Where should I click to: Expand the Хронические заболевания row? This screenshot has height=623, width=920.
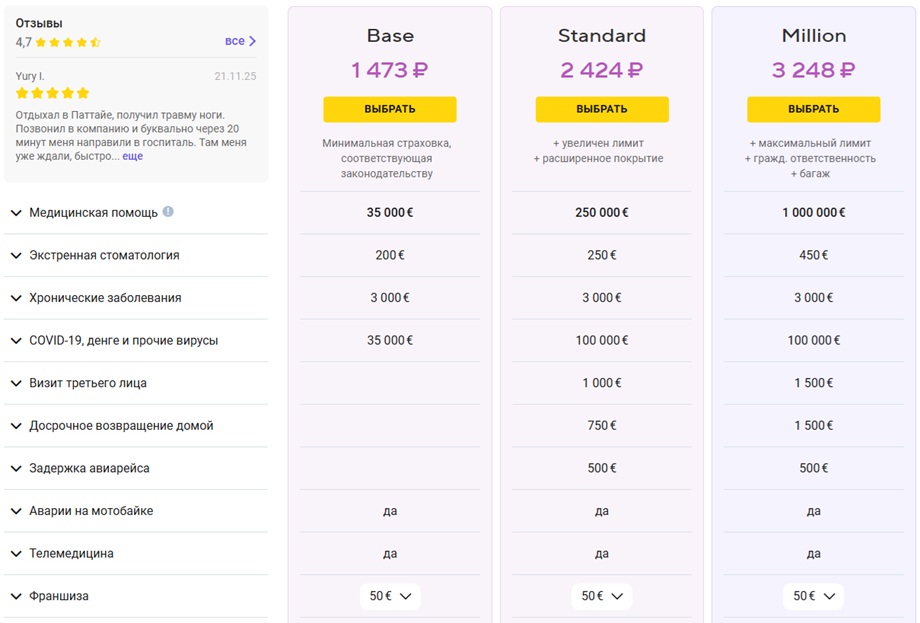(136, 298)
